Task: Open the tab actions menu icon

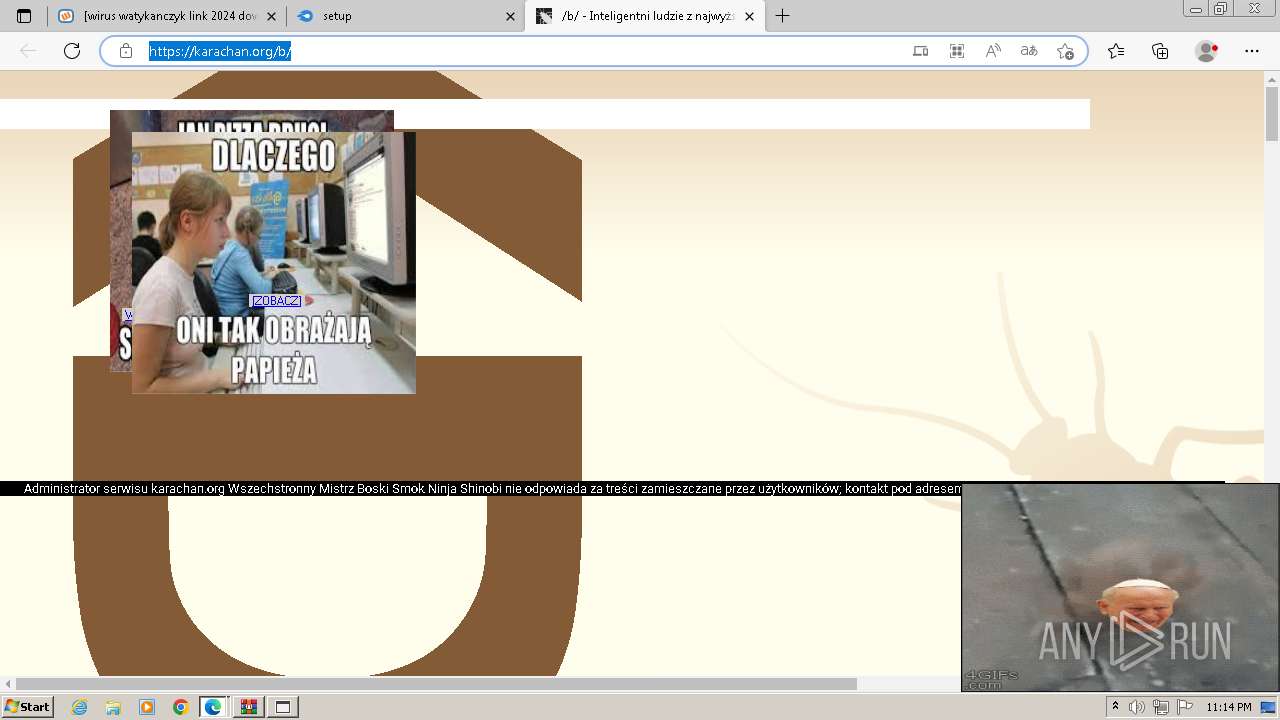Action: [24, 16]
